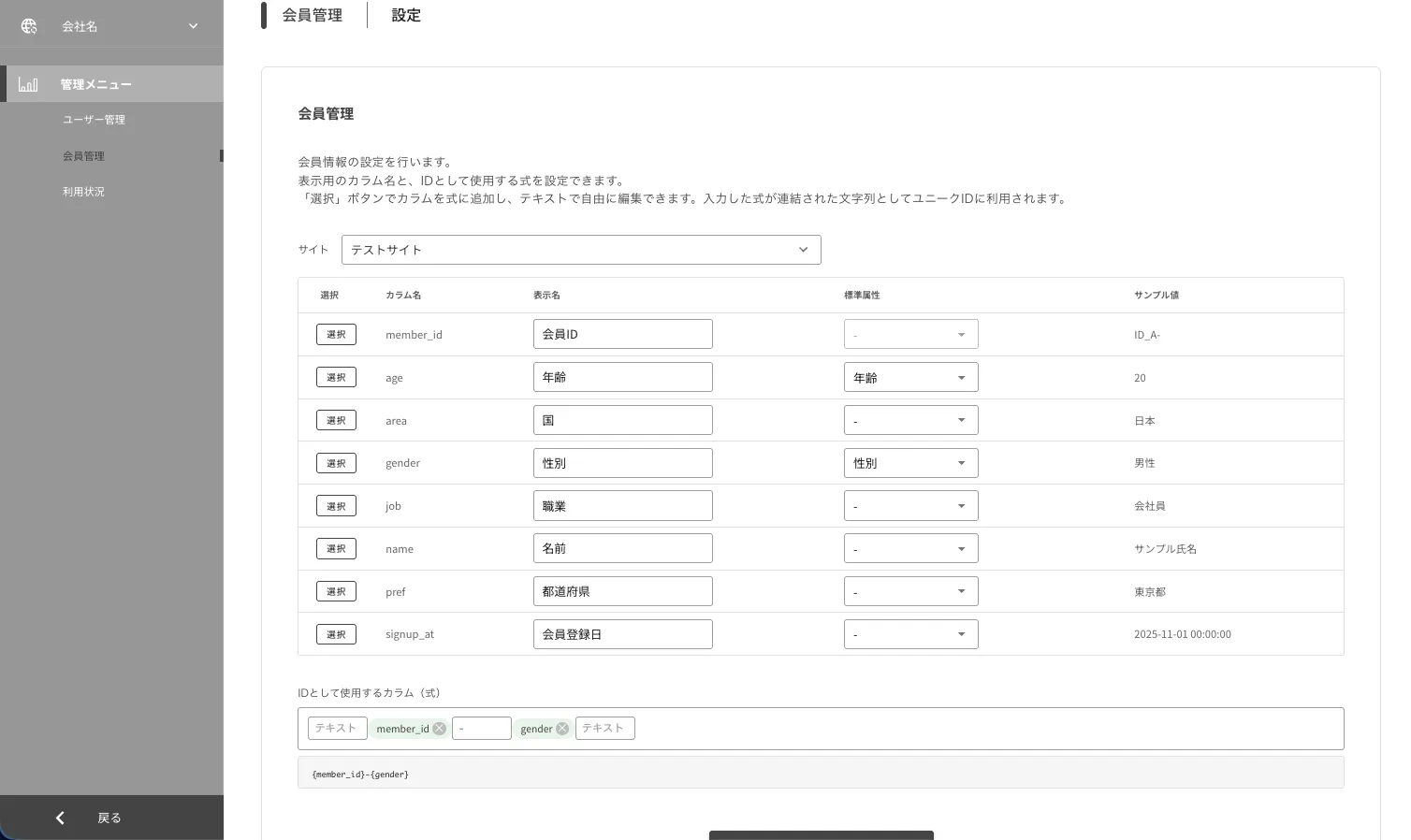Open the サイト dropdown showing テストサイト
1411x840 pixels.
click(581, 250)
